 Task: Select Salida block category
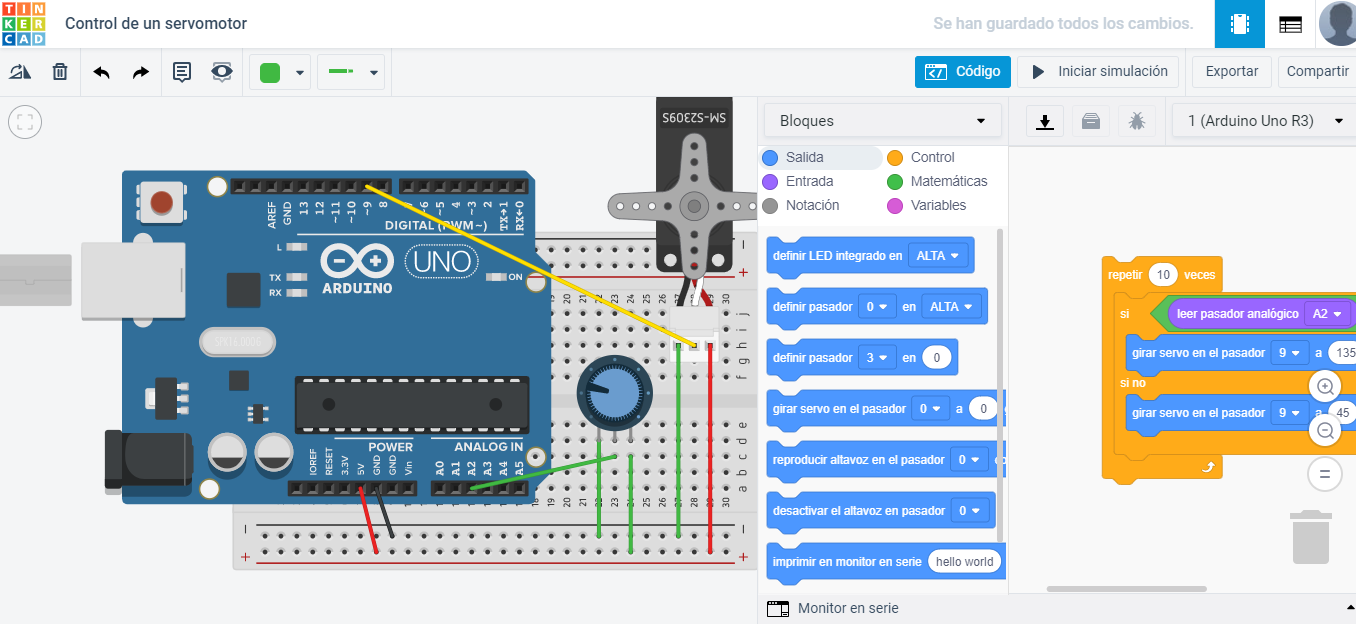[804, 157]
